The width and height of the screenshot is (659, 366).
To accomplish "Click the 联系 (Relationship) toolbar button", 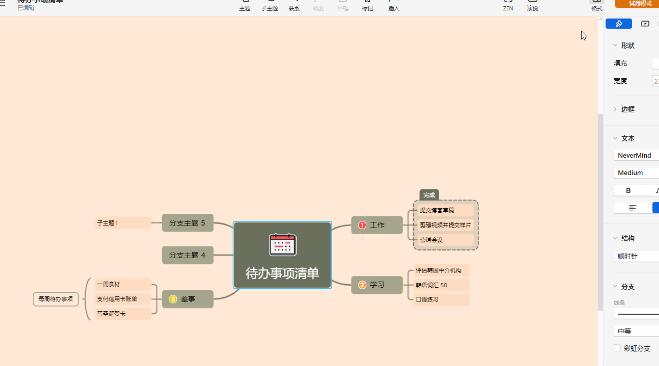I will point(294,5).
